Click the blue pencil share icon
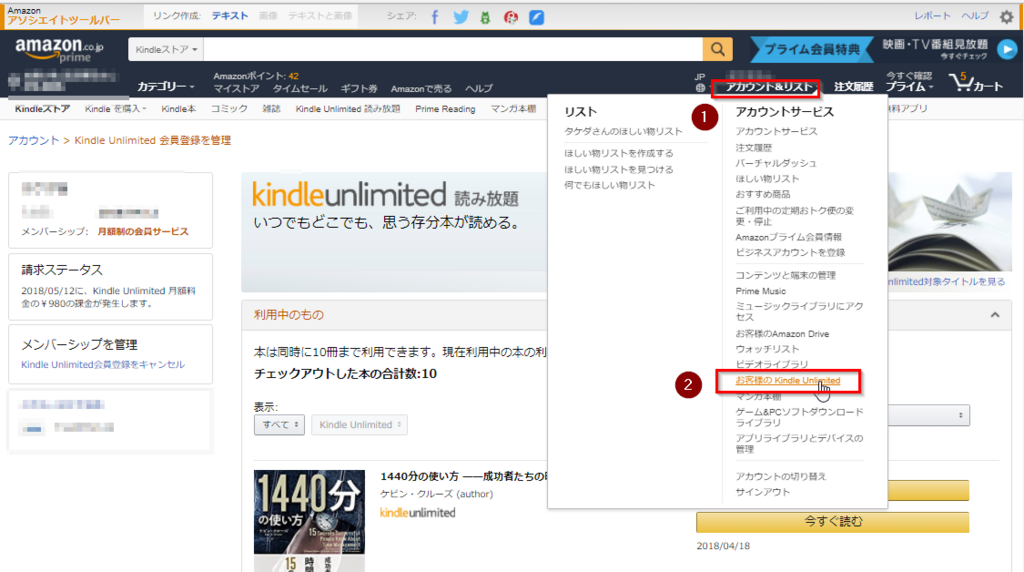Viewport: 1024px width, 572px height. click(x=536, y=18)
